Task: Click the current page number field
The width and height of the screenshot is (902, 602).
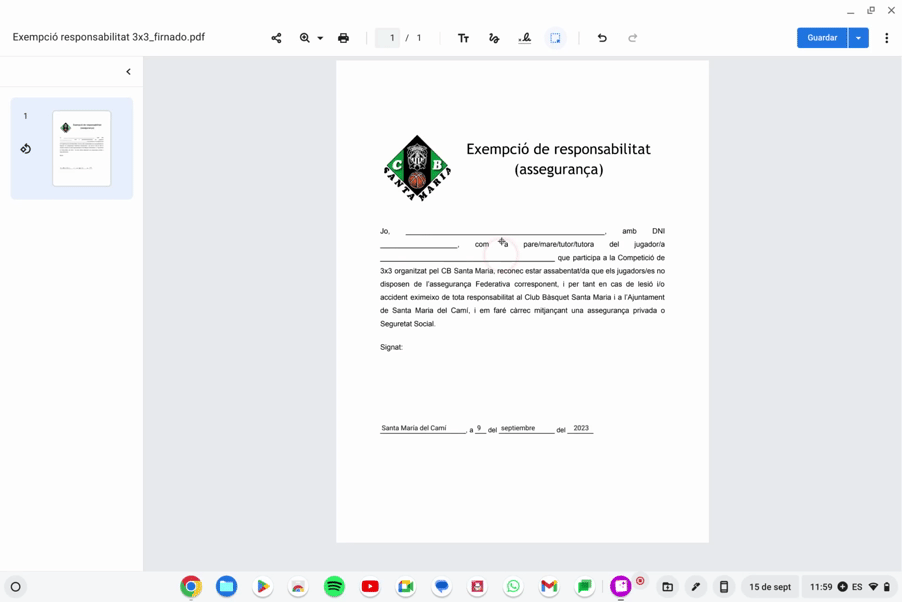Action: tap(390, 38)
